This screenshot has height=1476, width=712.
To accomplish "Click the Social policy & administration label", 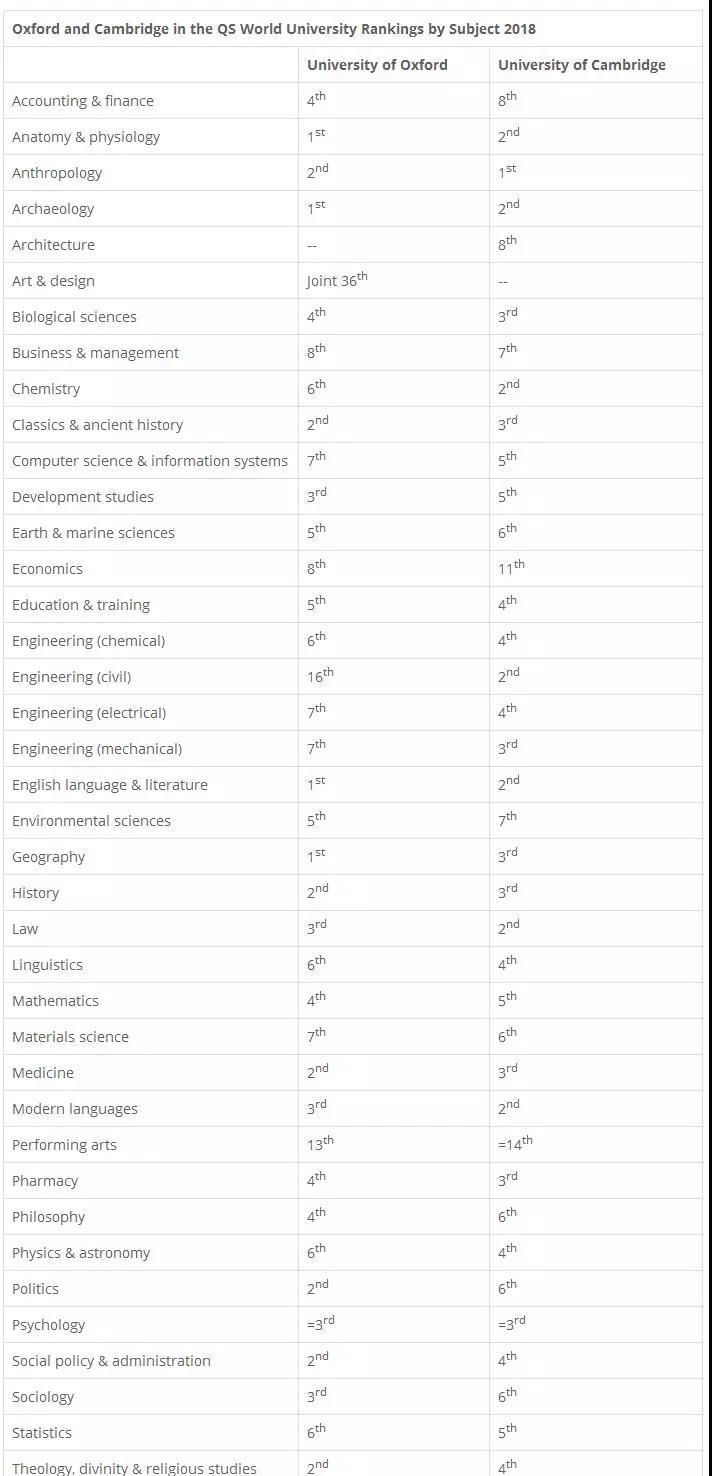I will pos(111,1361).
